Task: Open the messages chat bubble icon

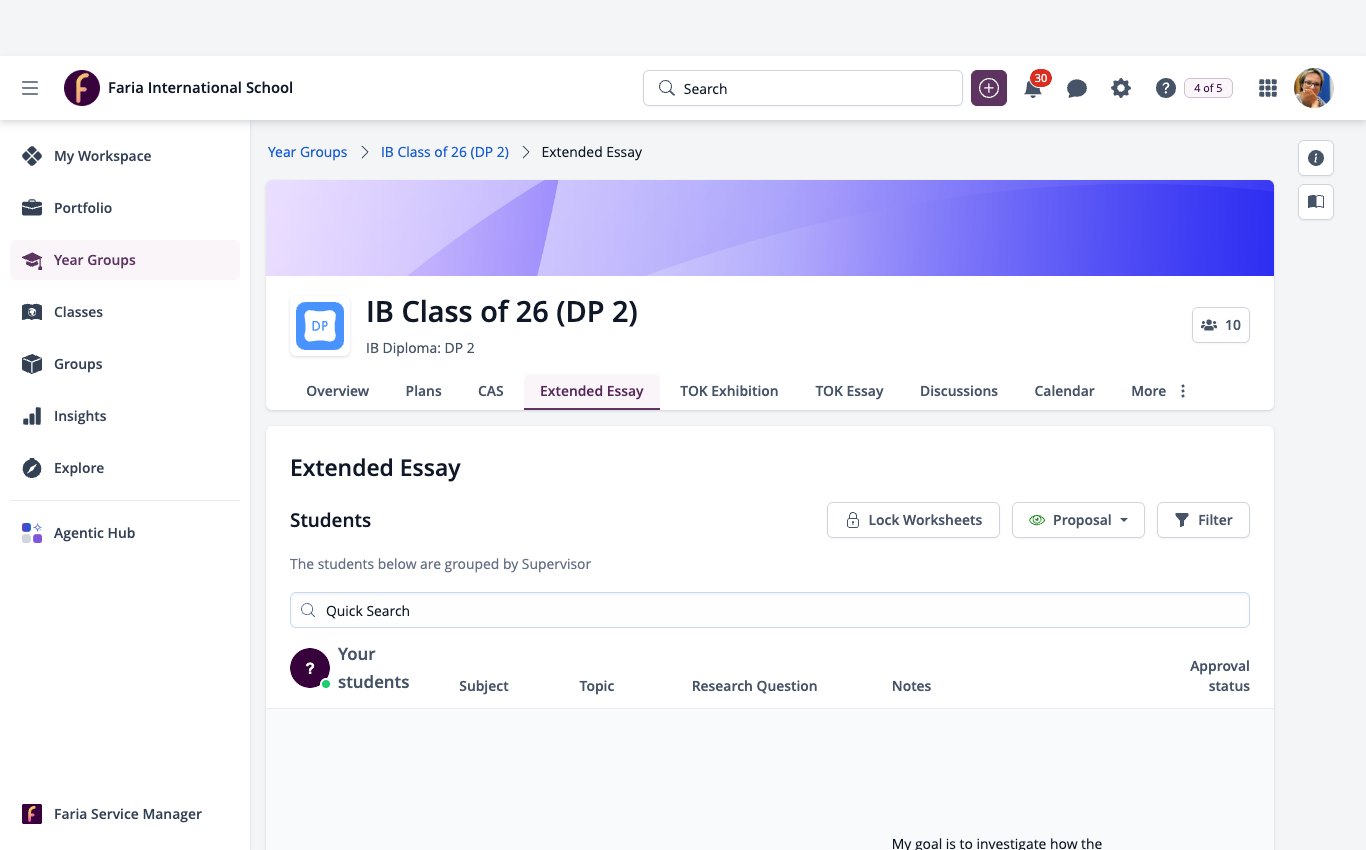Action: (1077, 88)
